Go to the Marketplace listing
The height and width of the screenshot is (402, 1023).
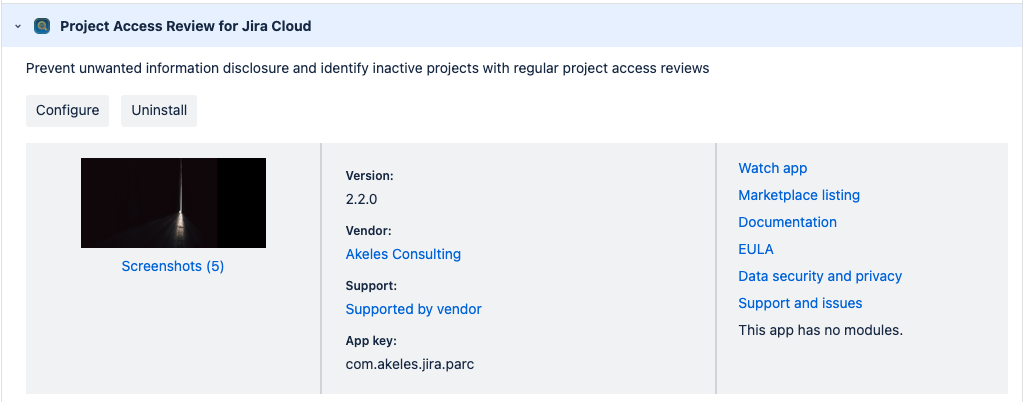tap(799, 195)
